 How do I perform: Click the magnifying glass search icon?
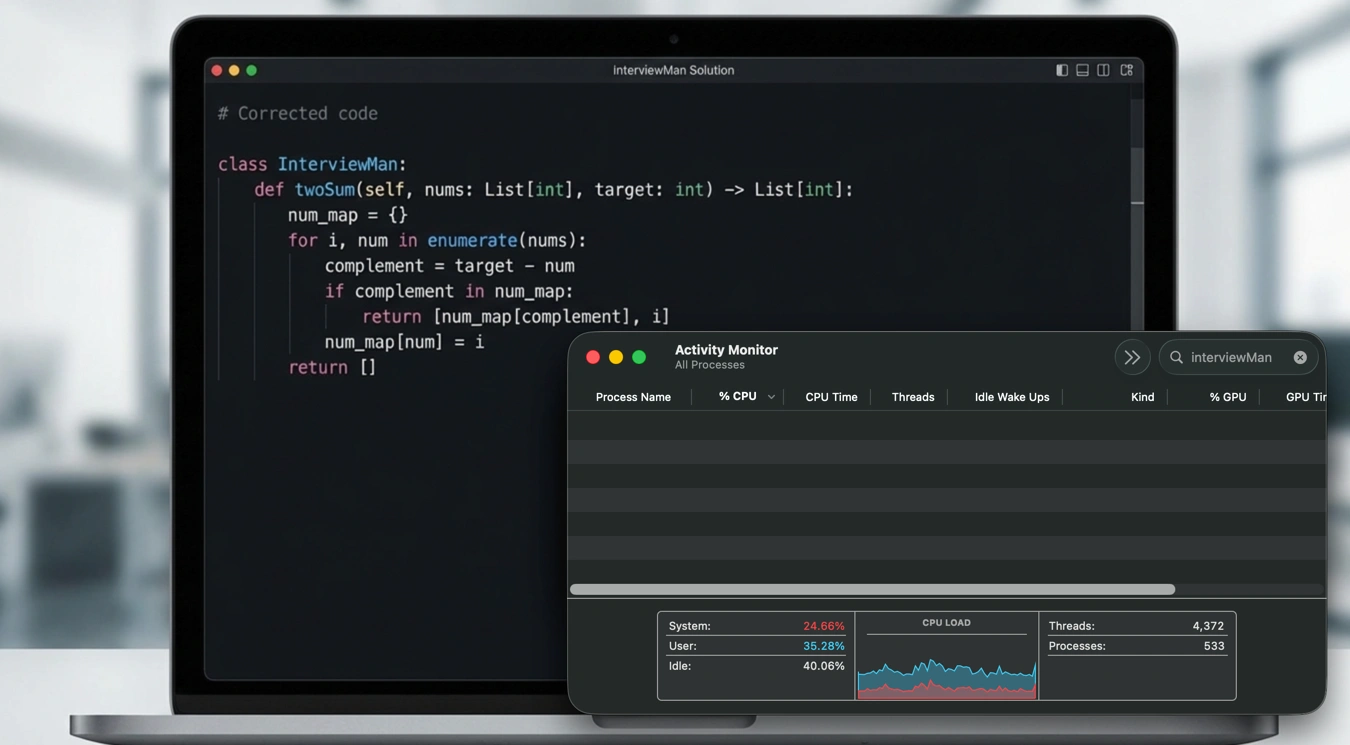[1177, 357]
